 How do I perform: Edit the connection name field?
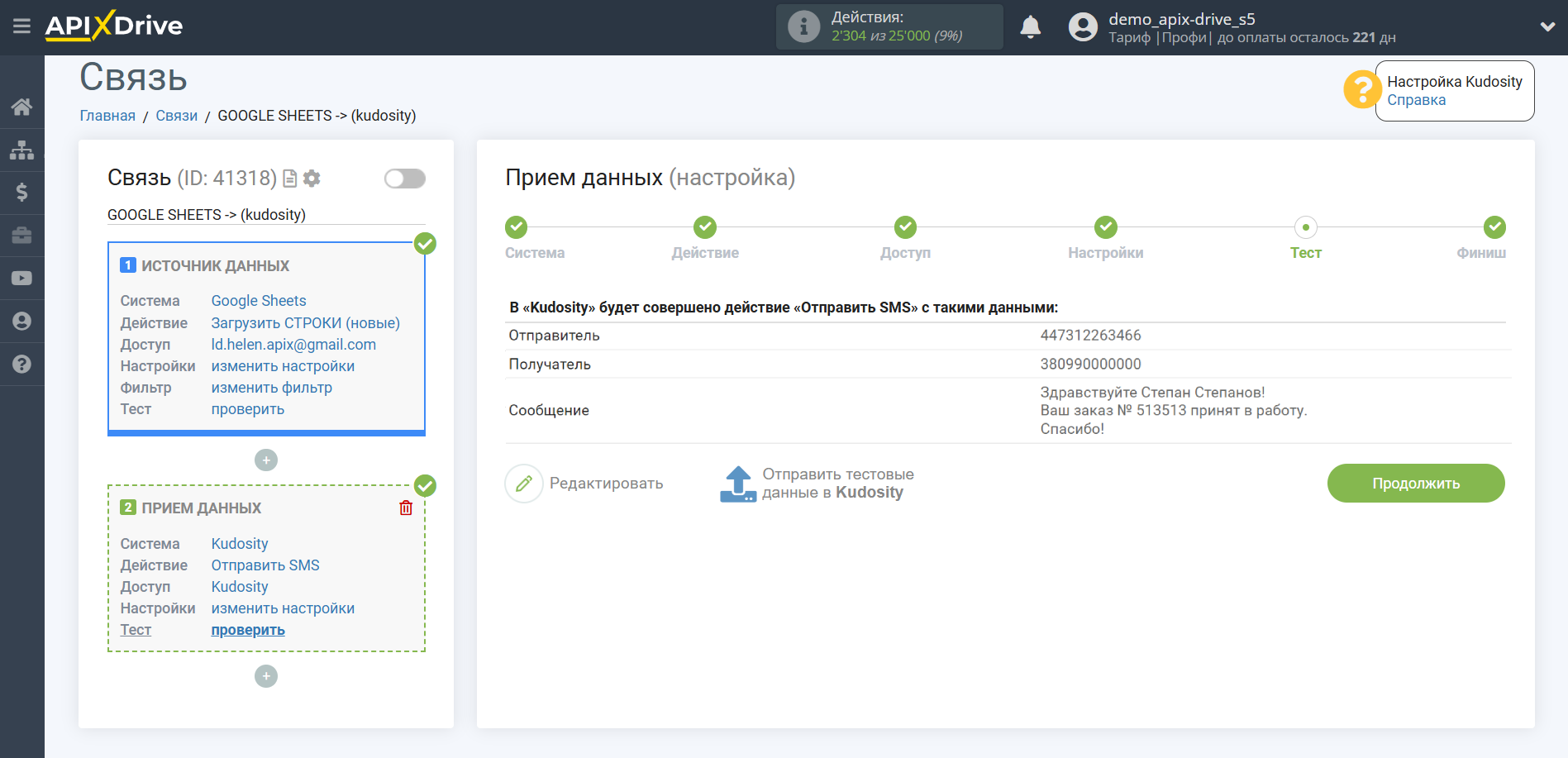tap(266, 215)
